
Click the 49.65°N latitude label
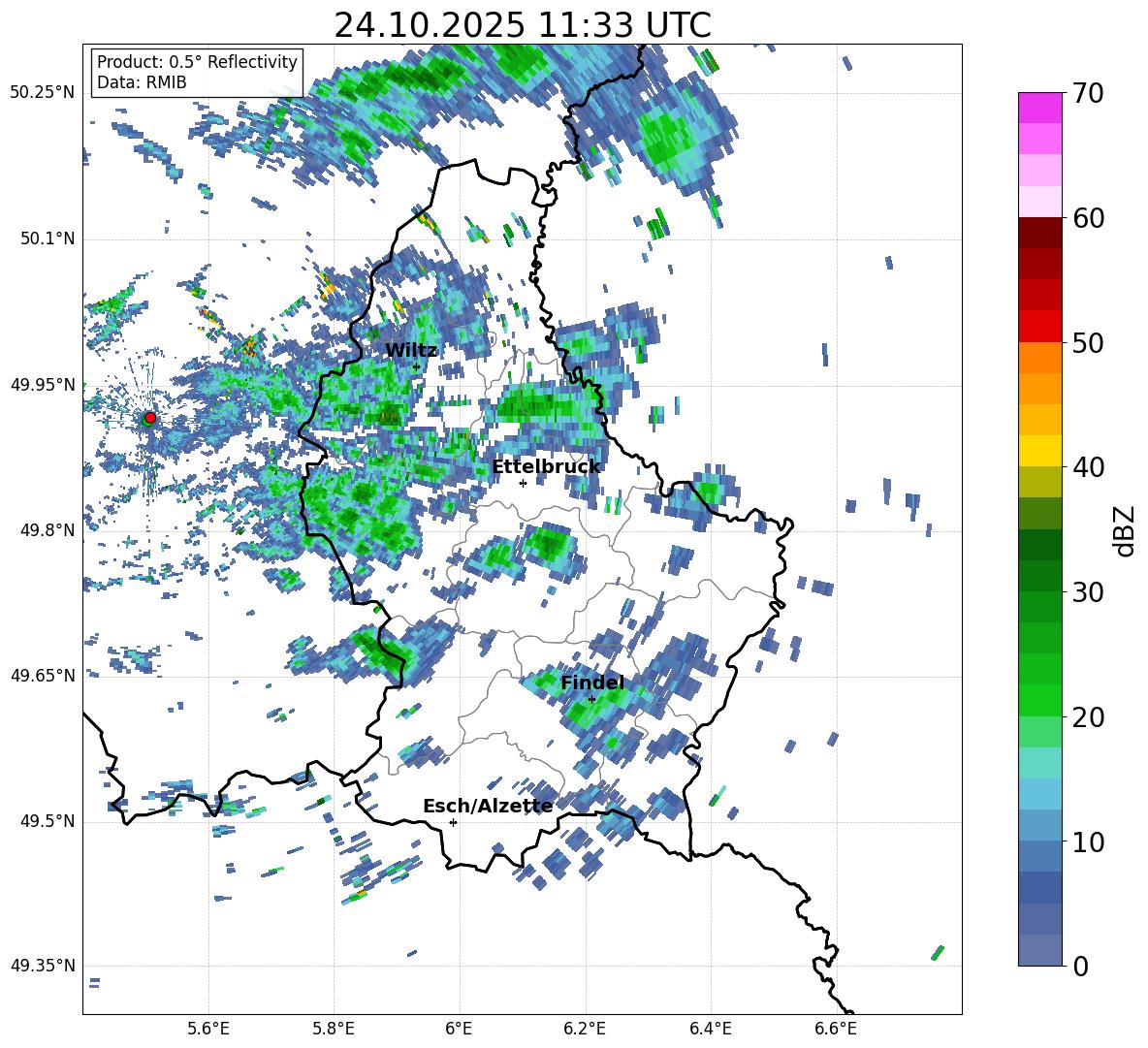pyautogui.click(x=43, y=676)
